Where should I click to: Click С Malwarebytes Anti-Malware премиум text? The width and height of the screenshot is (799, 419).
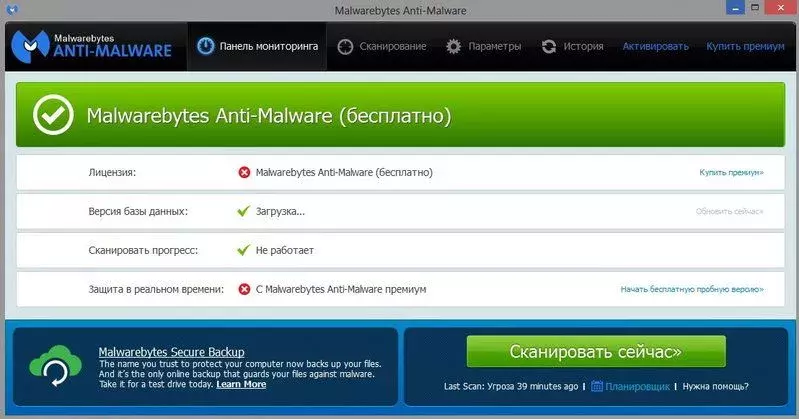[341, 289]
